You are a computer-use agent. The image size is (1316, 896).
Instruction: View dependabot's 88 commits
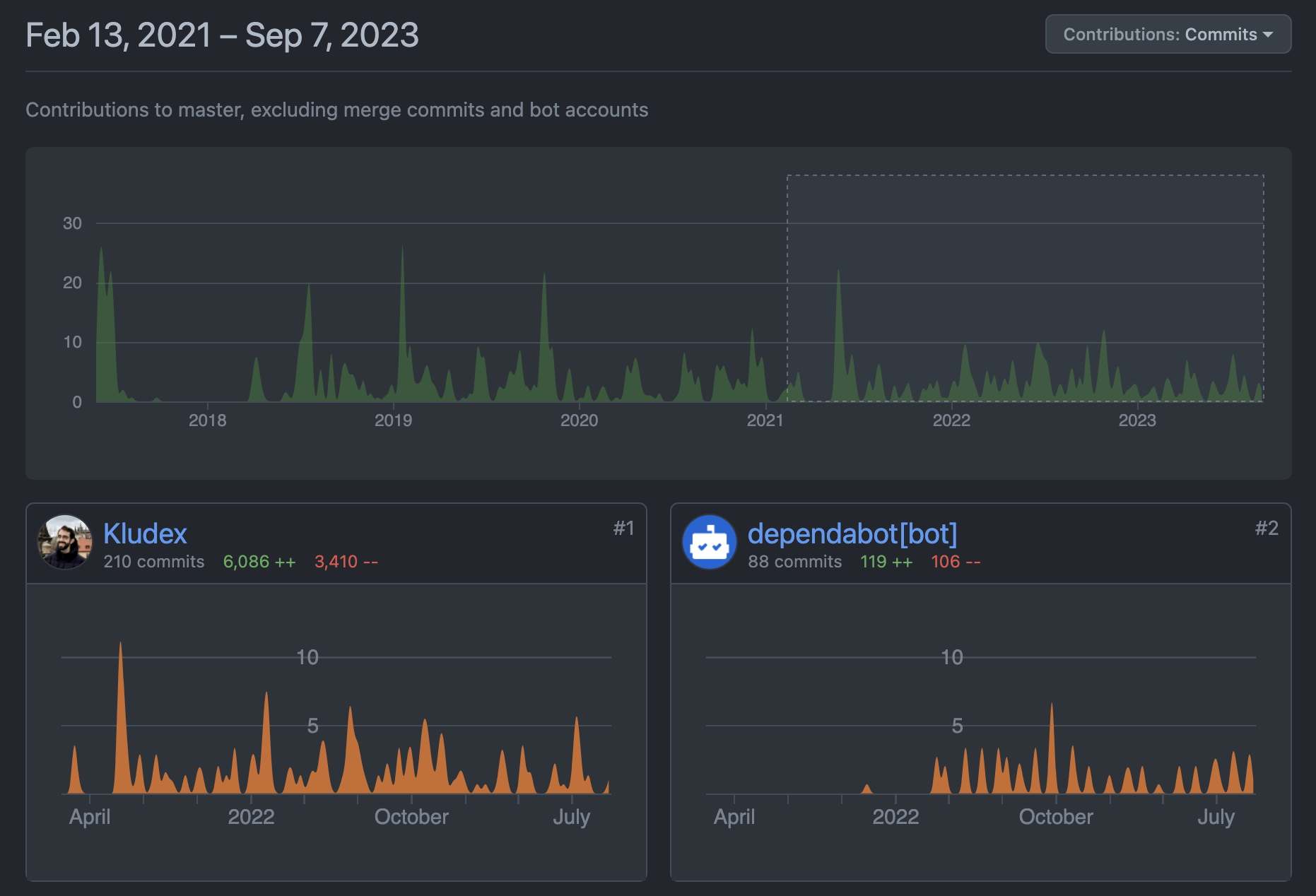point(794,562)
